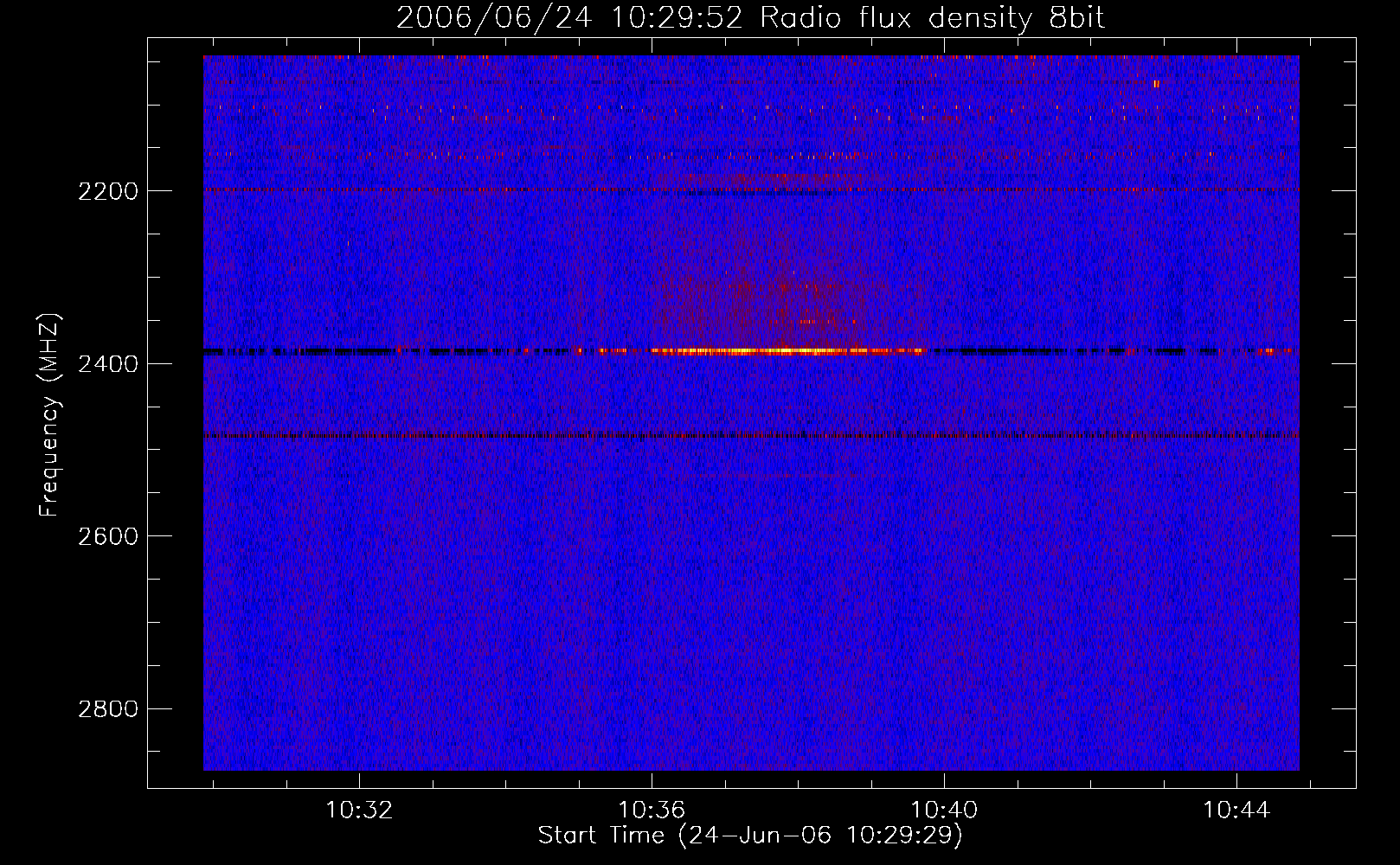
Task: Click the dark horizontal interference line near 2480 MHz
Action: tap(751, 435)
